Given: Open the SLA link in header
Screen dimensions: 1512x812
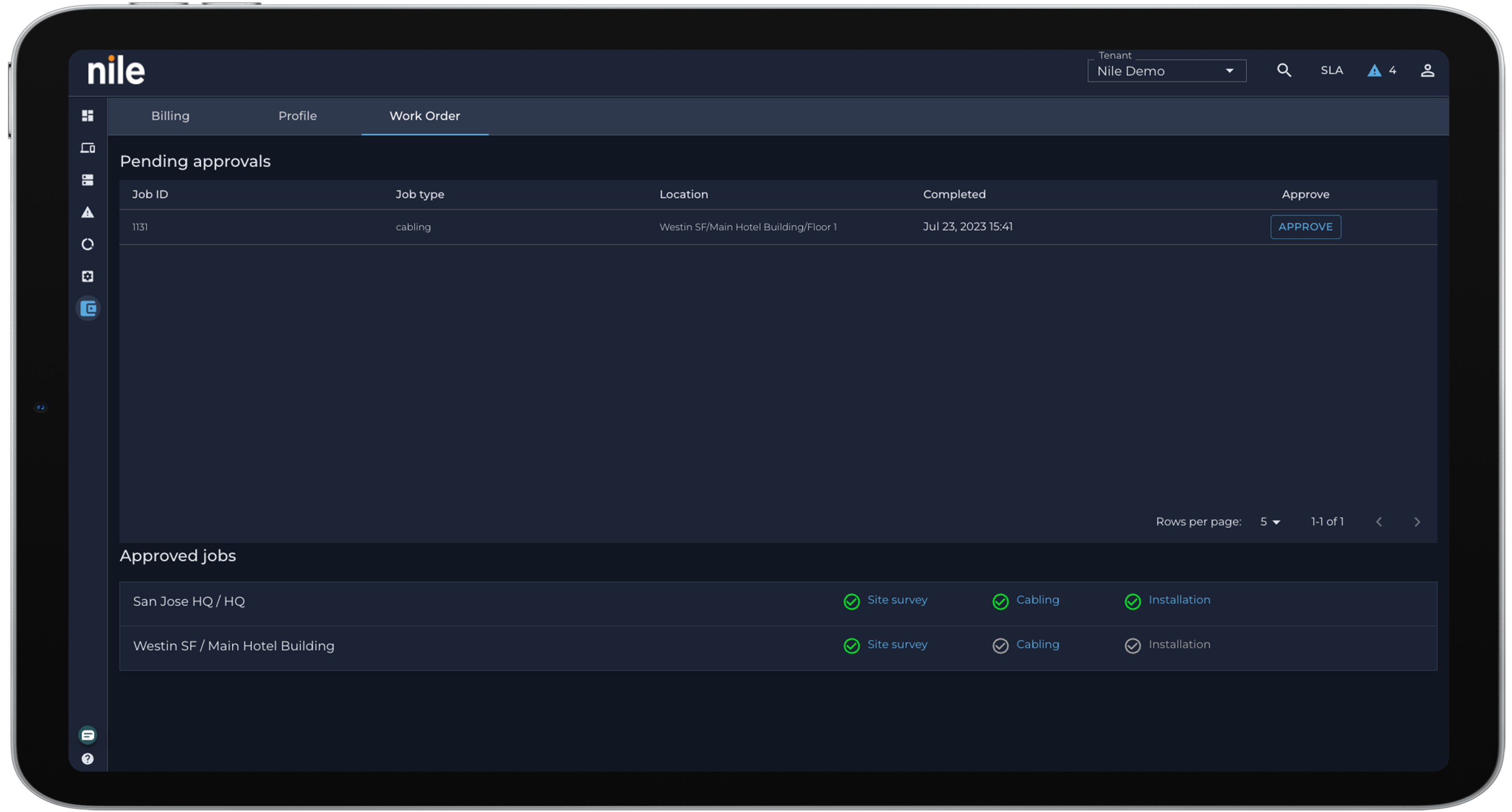Looking at the screenshot, I should coord(1331,71).
